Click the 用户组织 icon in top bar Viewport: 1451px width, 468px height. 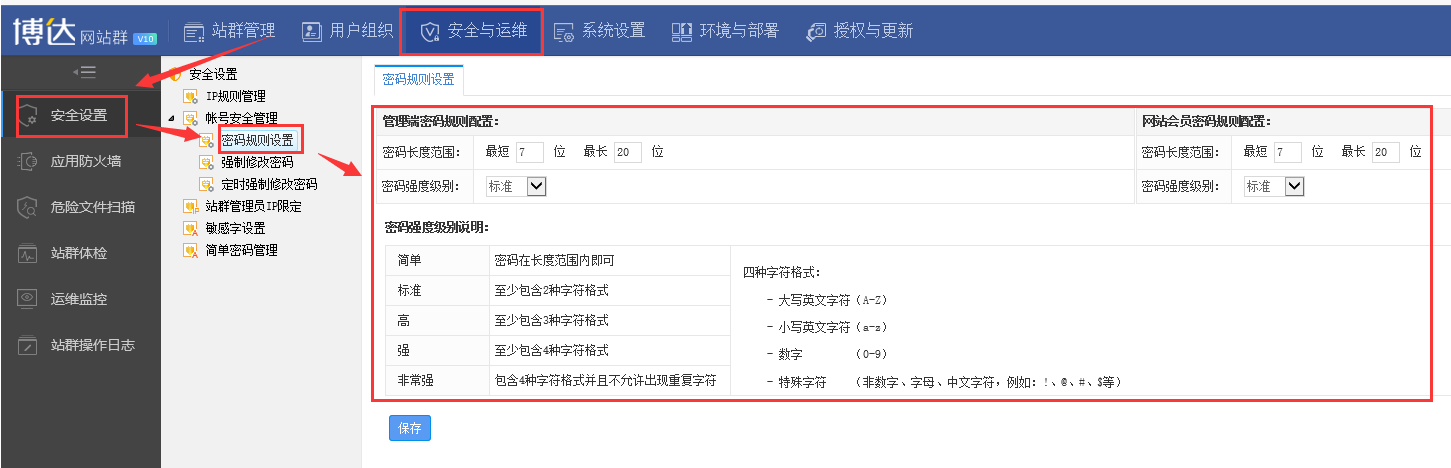(x=312, y=31)
